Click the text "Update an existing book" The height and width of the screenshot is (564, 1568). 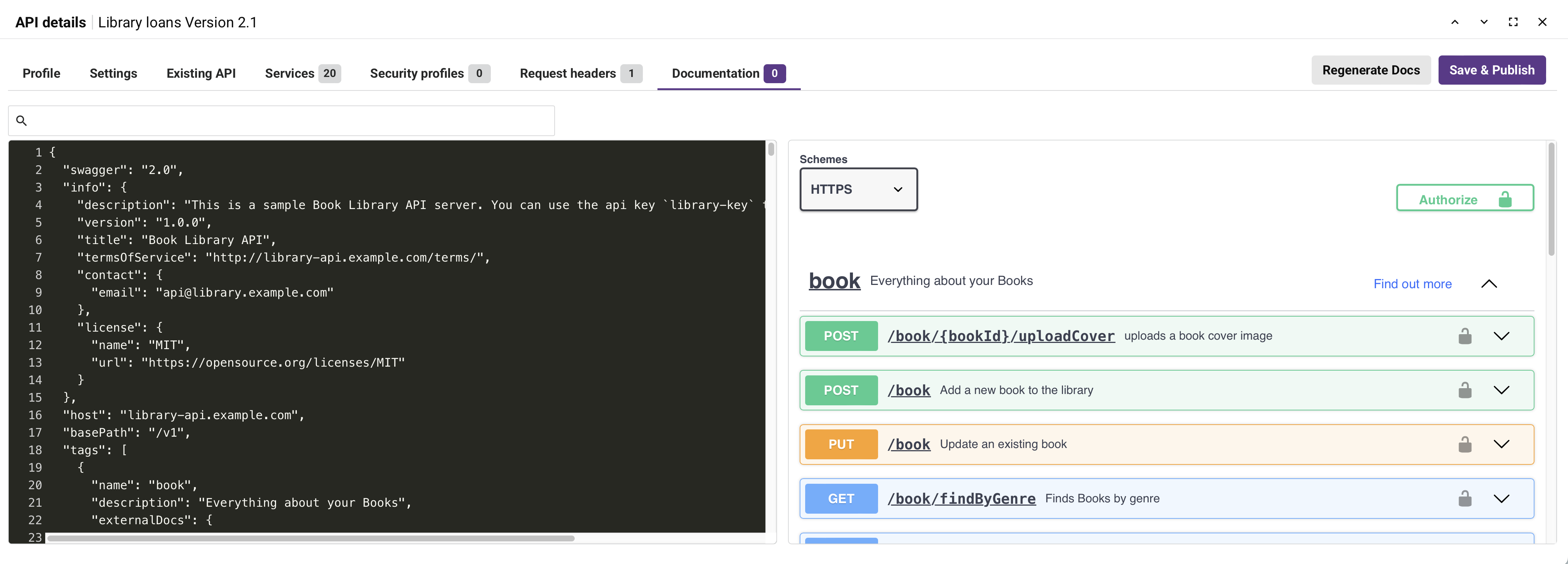tap(1003, 444)
